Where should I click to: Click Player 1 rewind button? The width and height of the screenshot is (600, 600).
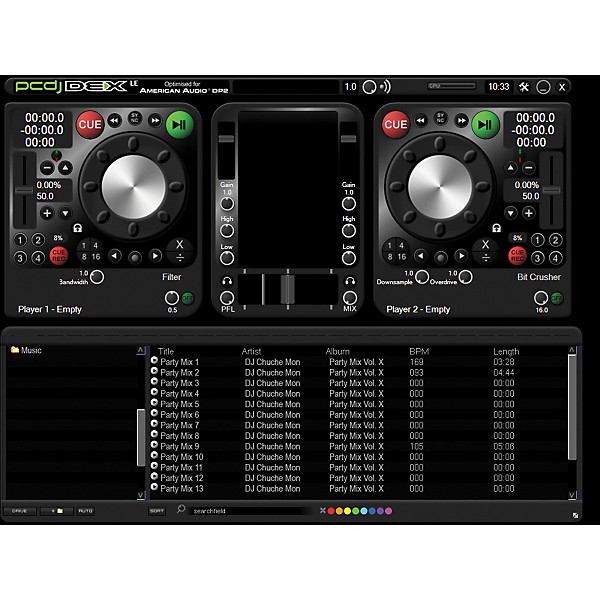[x=114, y=121]
